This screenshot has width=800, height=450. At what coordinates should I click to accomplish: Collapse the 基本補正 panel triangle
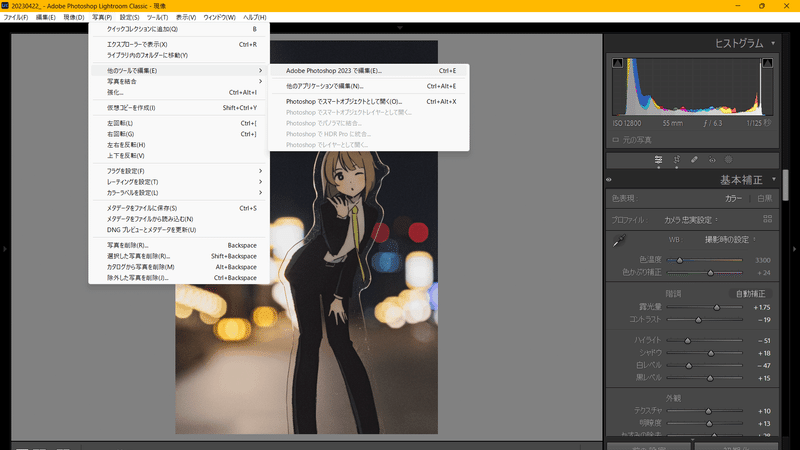point(773,180)
